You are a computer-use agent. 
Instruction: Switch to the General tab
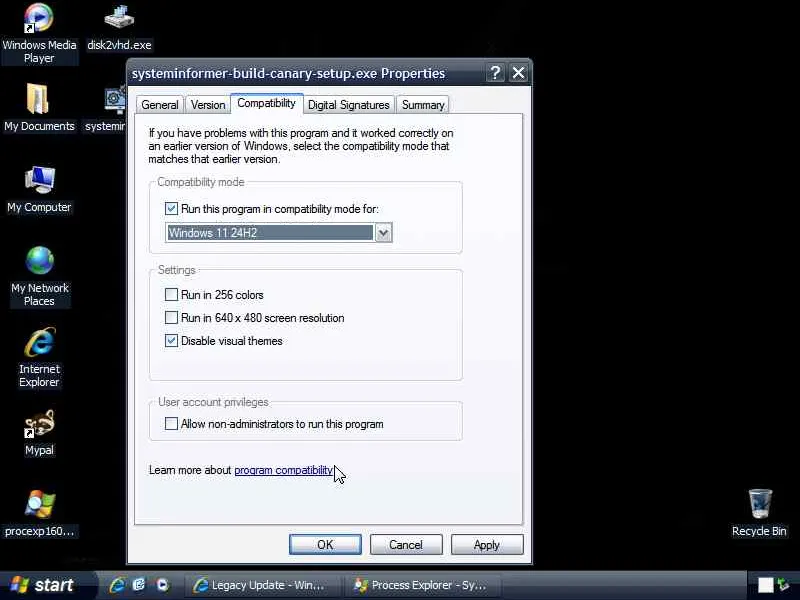160,105
